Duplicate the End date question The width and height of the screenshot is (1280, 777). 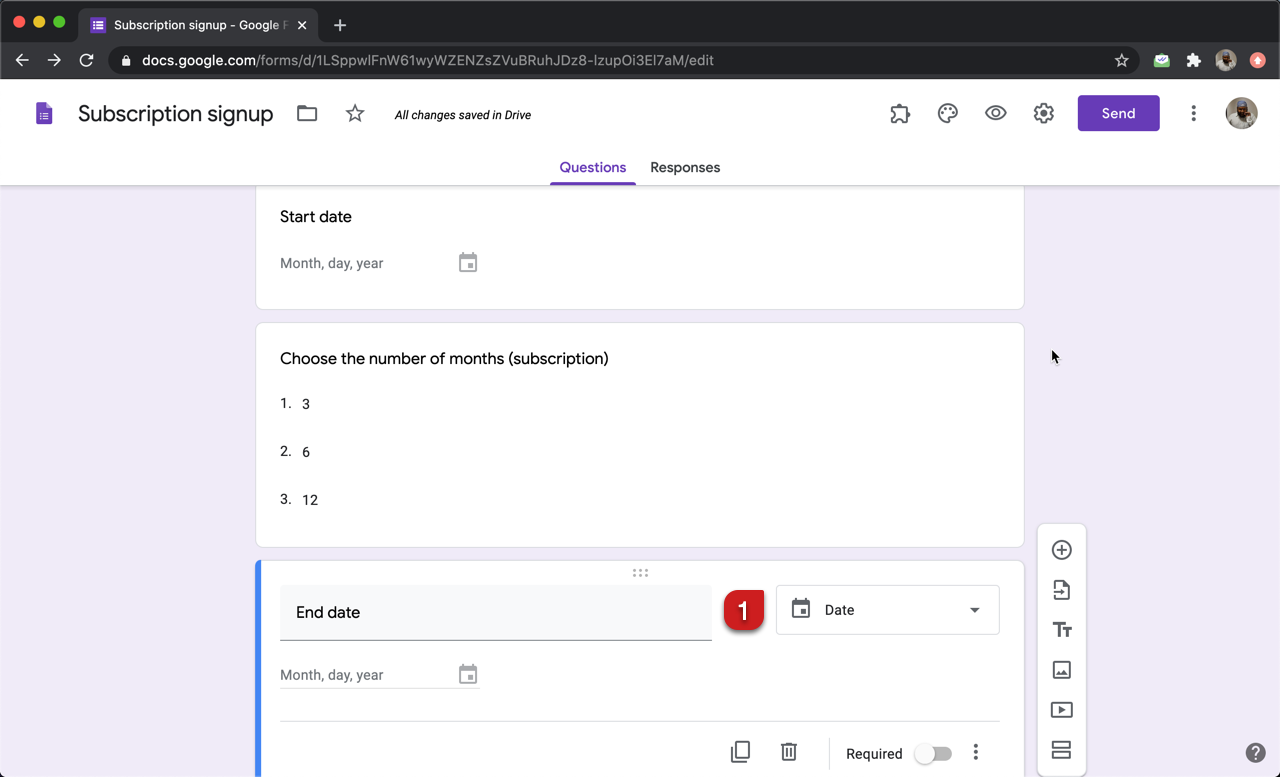(741, 751)
